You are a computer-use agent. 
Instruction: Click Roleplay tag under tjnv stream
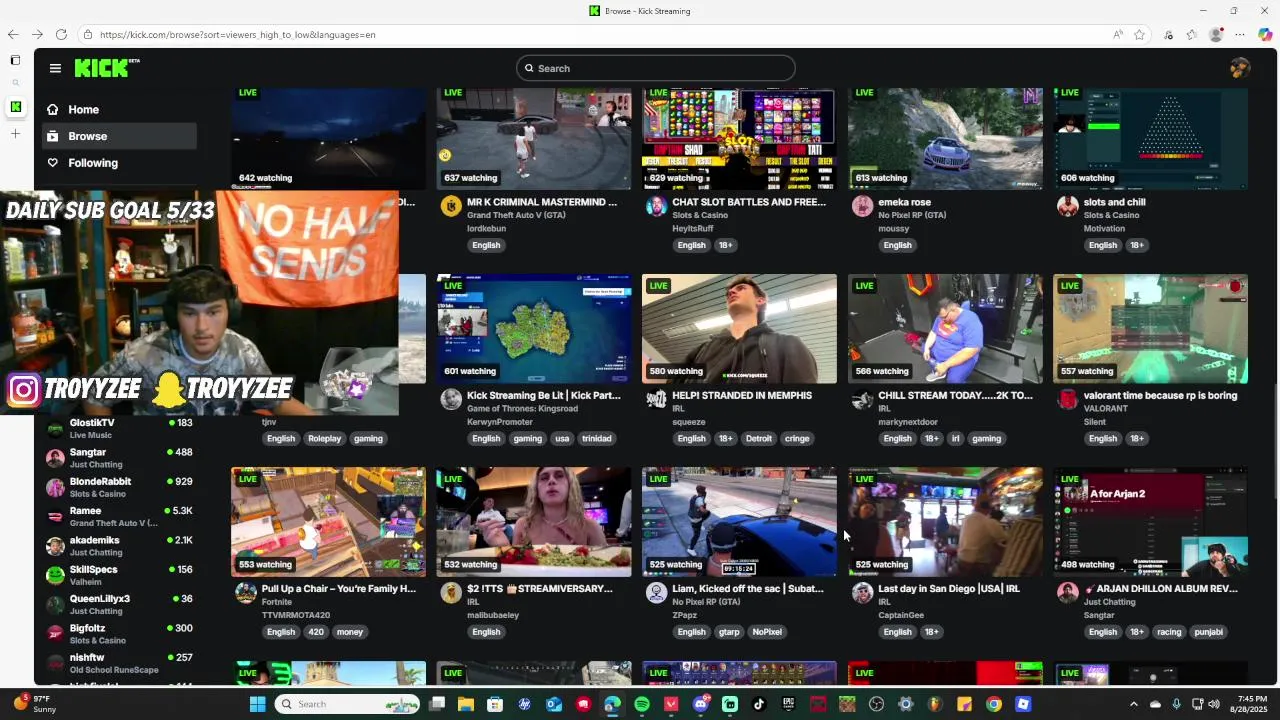[324, 438]
